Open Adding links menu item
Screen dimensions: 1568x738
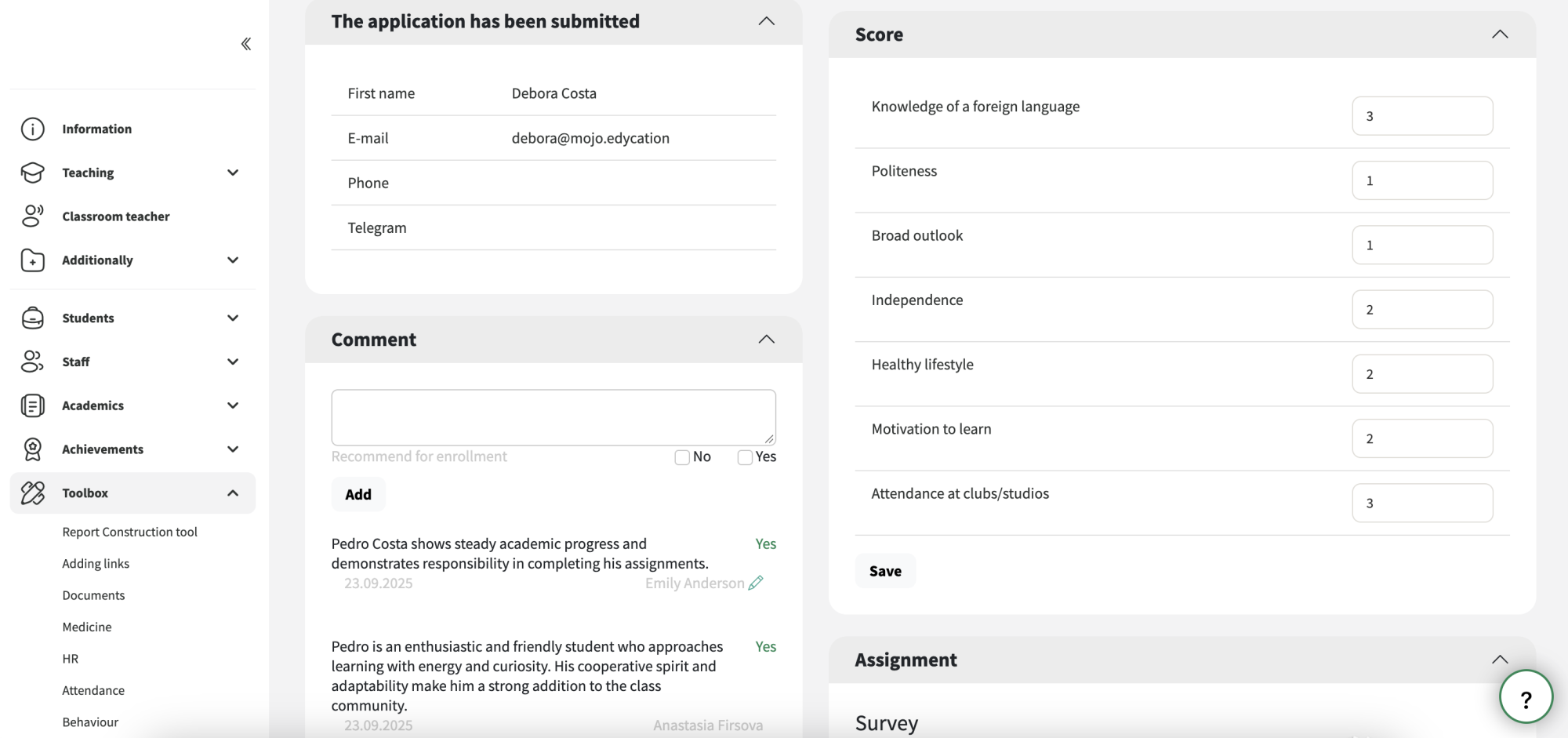click(96, 564)
